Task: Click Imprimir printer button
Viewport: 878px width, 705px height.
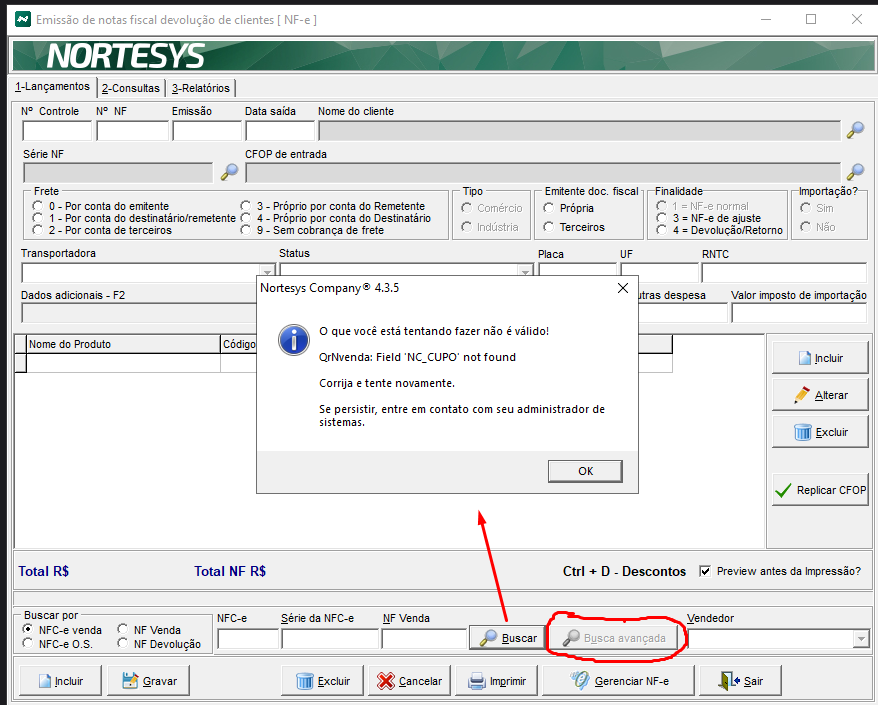Action: click(x=496, y=681)
